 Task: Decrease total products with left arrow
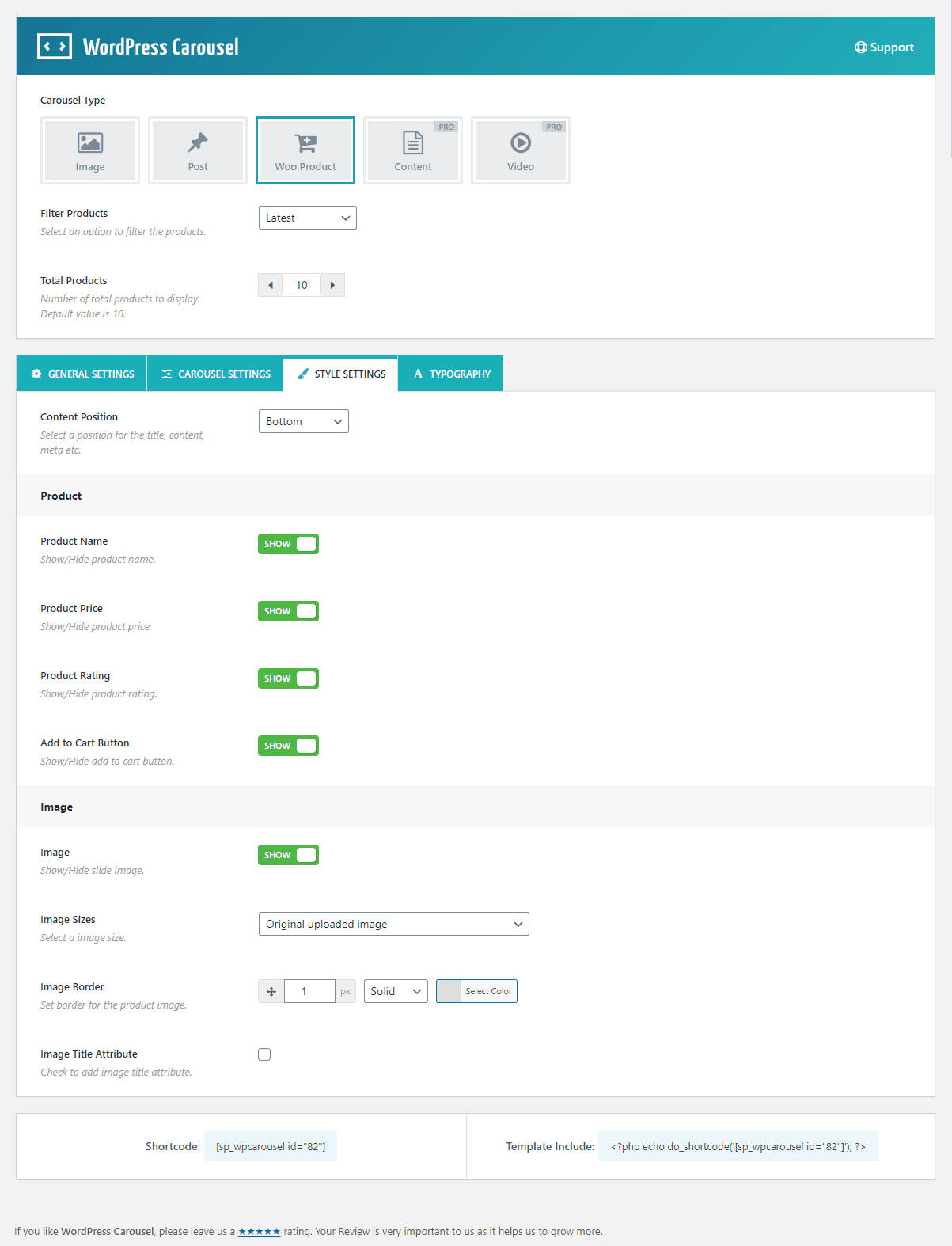[x=271, y=285]
